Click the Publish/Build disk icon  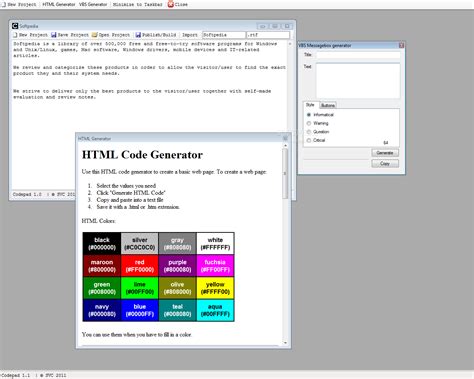pos(138,35)
